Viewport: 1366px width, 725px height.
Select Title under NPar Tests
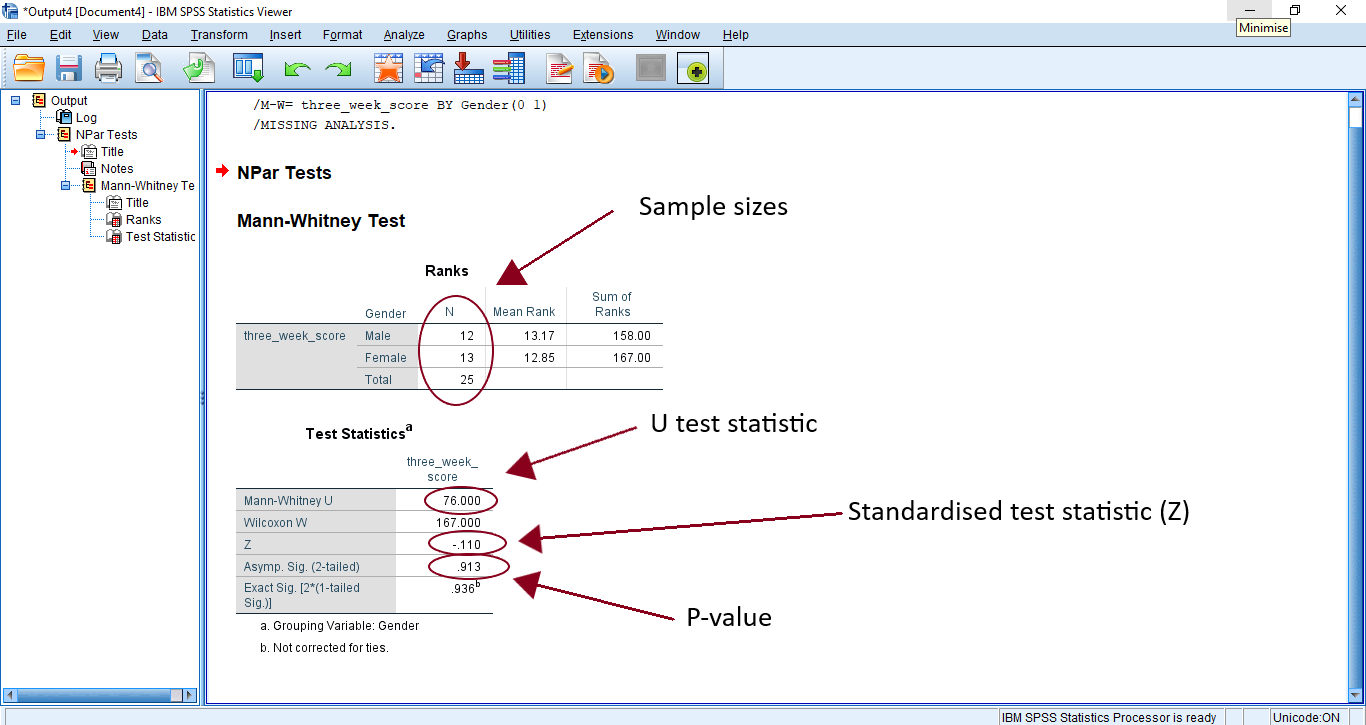coord(112,151)
